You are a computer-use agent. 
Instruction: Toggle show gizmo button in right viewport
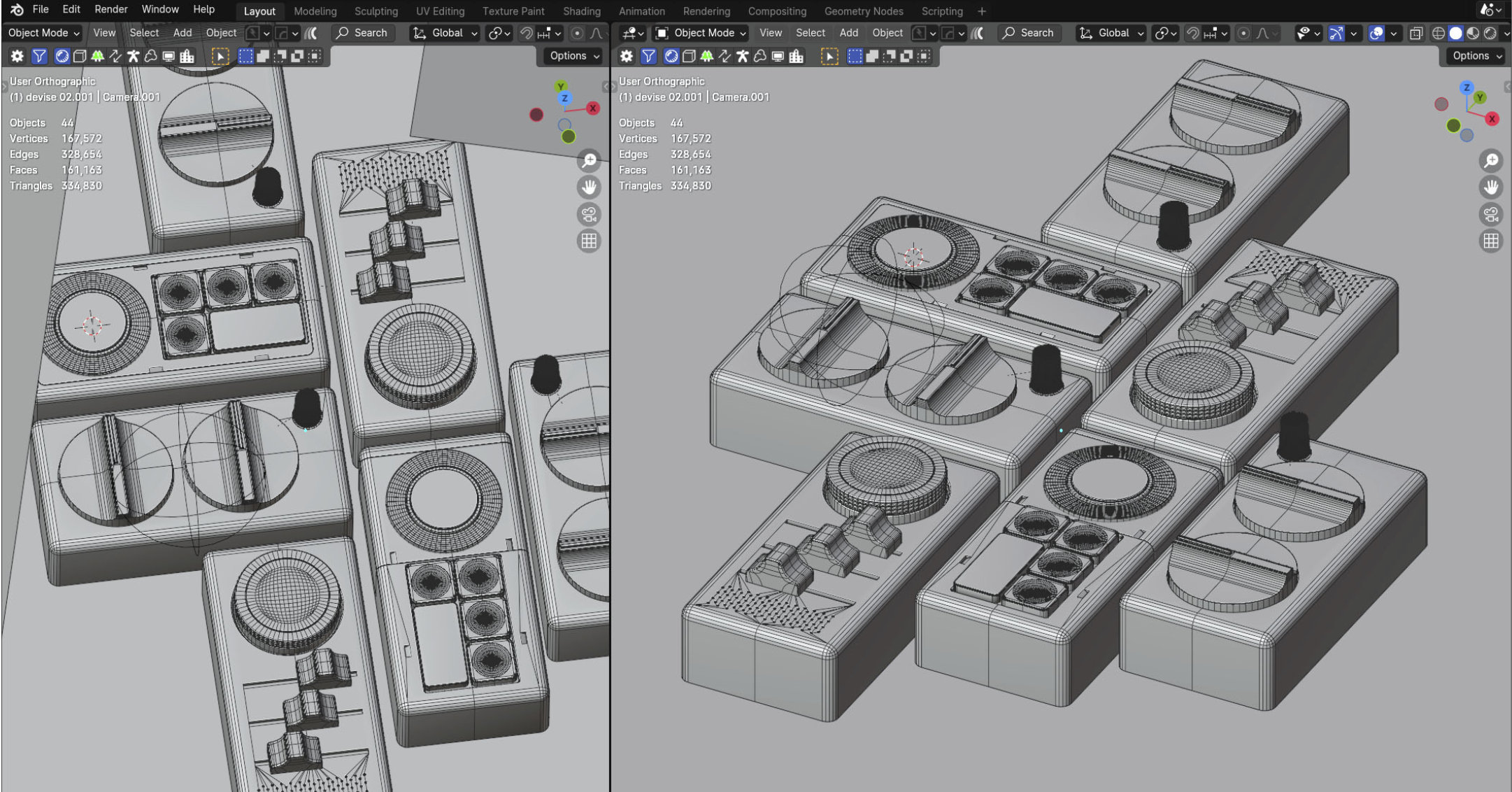(x=1336, y=33)
